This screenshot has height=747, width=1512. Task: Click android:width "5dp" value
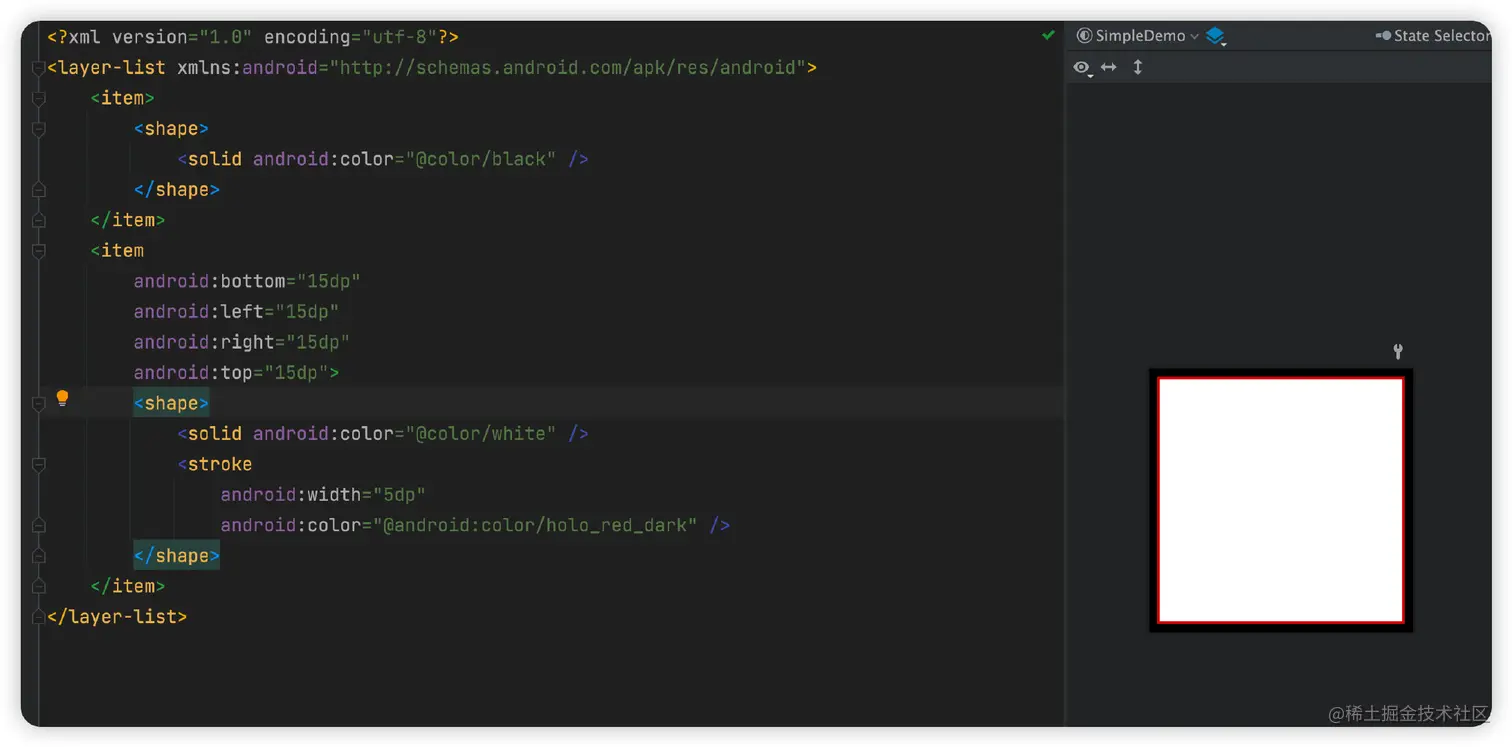tap(399, 495)
